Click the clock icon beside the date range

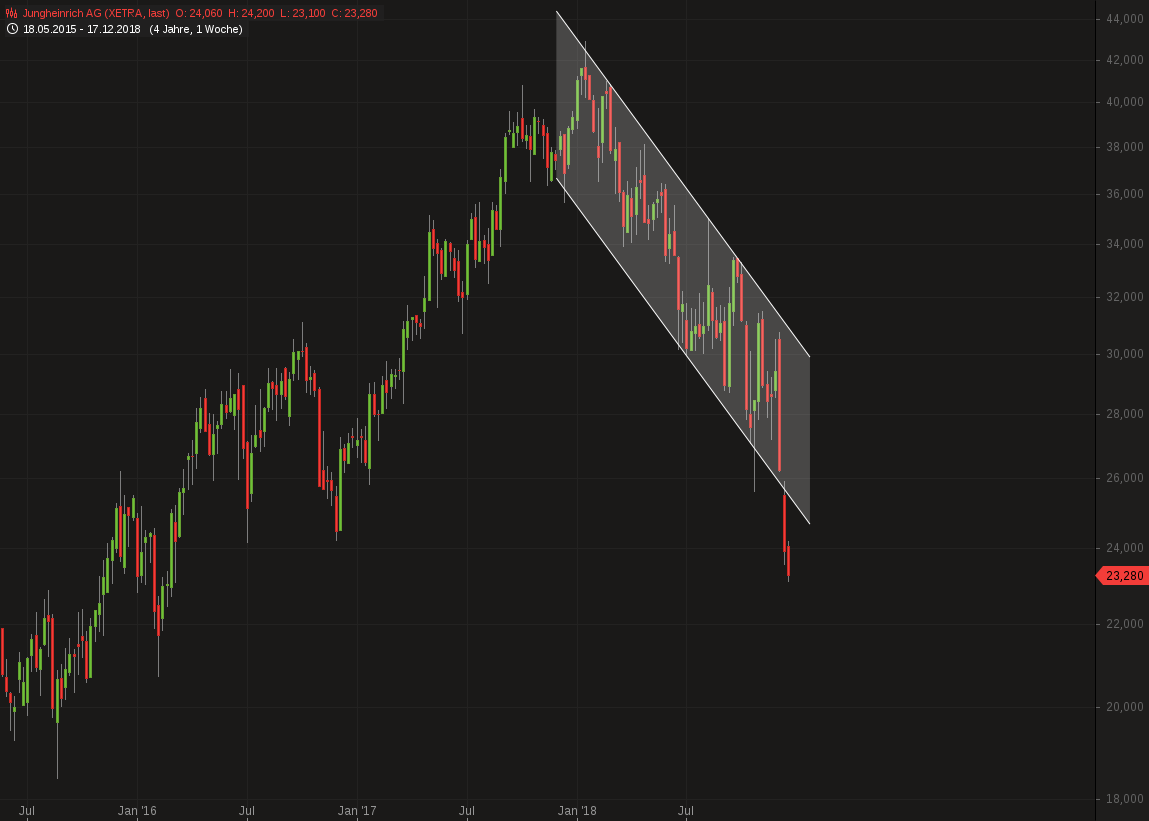tap(12, 29)
